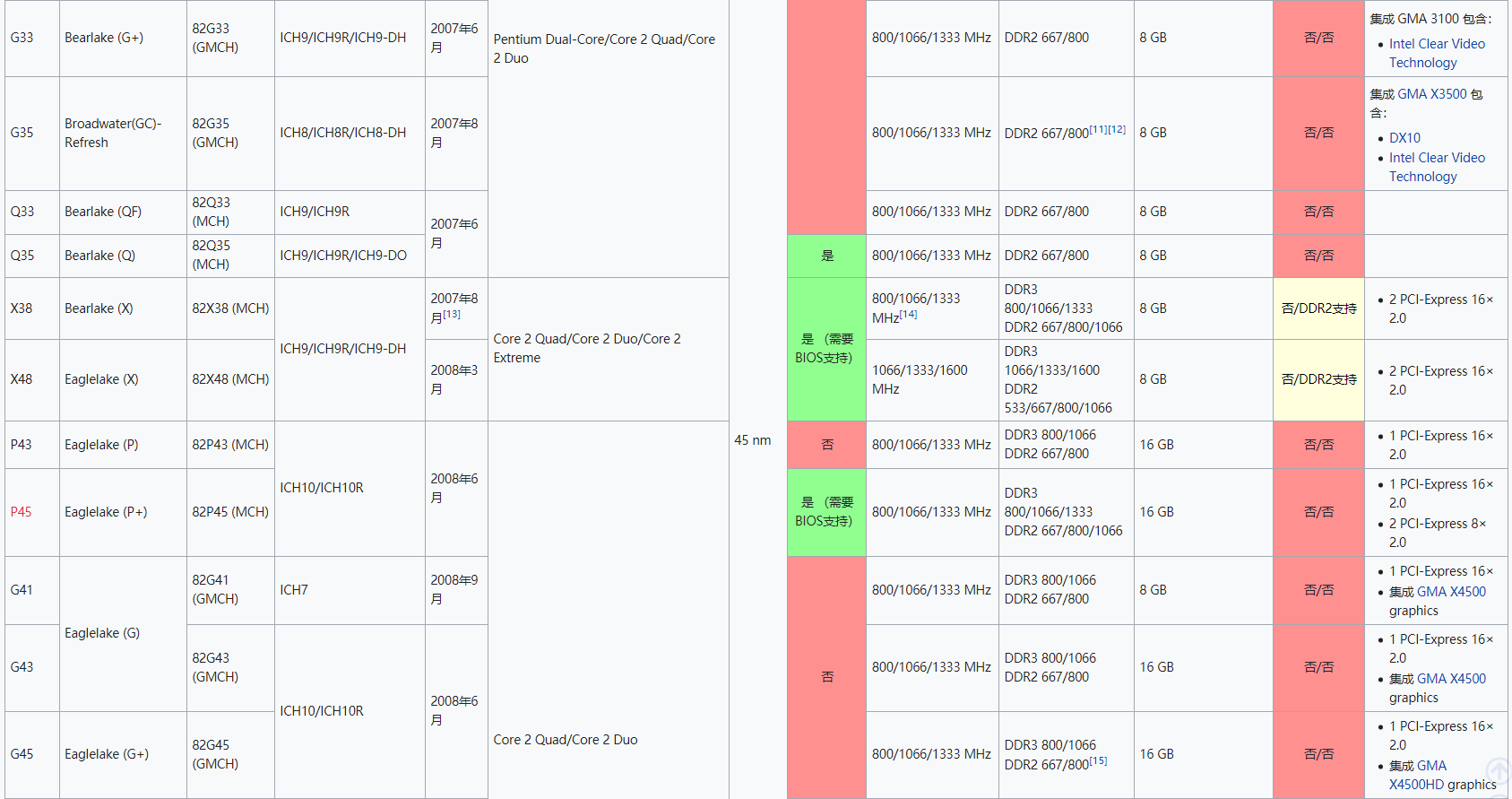Screen dimensions: 1512x799
Task: Open the DX10 link
Action: click(1404, 138)
